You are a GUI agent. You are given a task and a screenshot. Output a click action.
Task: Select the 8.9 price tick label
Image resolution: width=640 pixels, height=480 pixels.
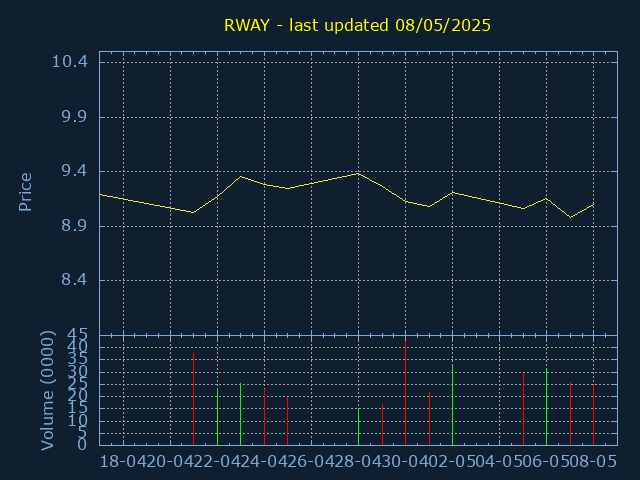pos(74,226)
